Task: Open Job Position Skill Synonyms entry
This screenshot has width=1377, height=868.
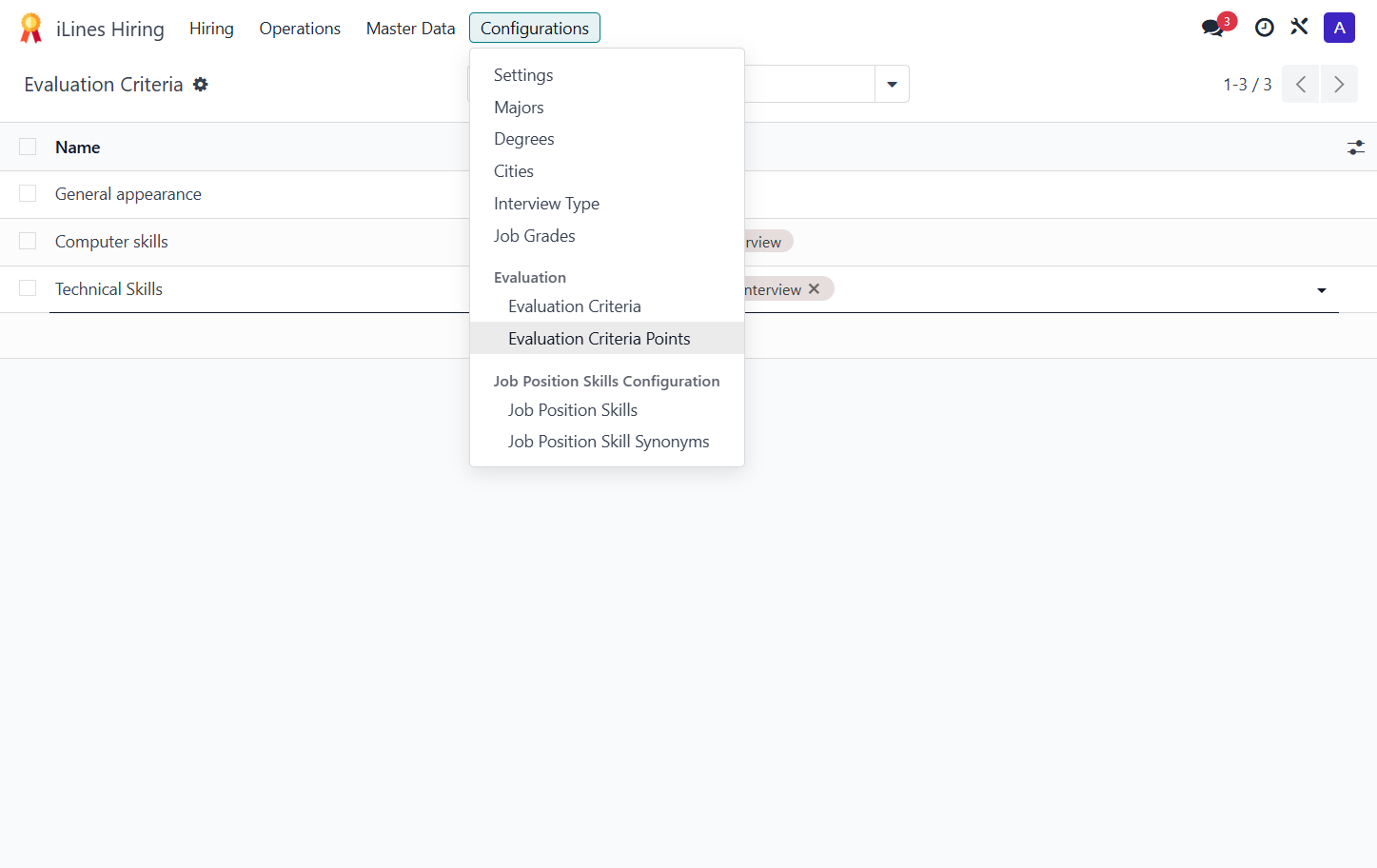Action: tap(609, 442)
